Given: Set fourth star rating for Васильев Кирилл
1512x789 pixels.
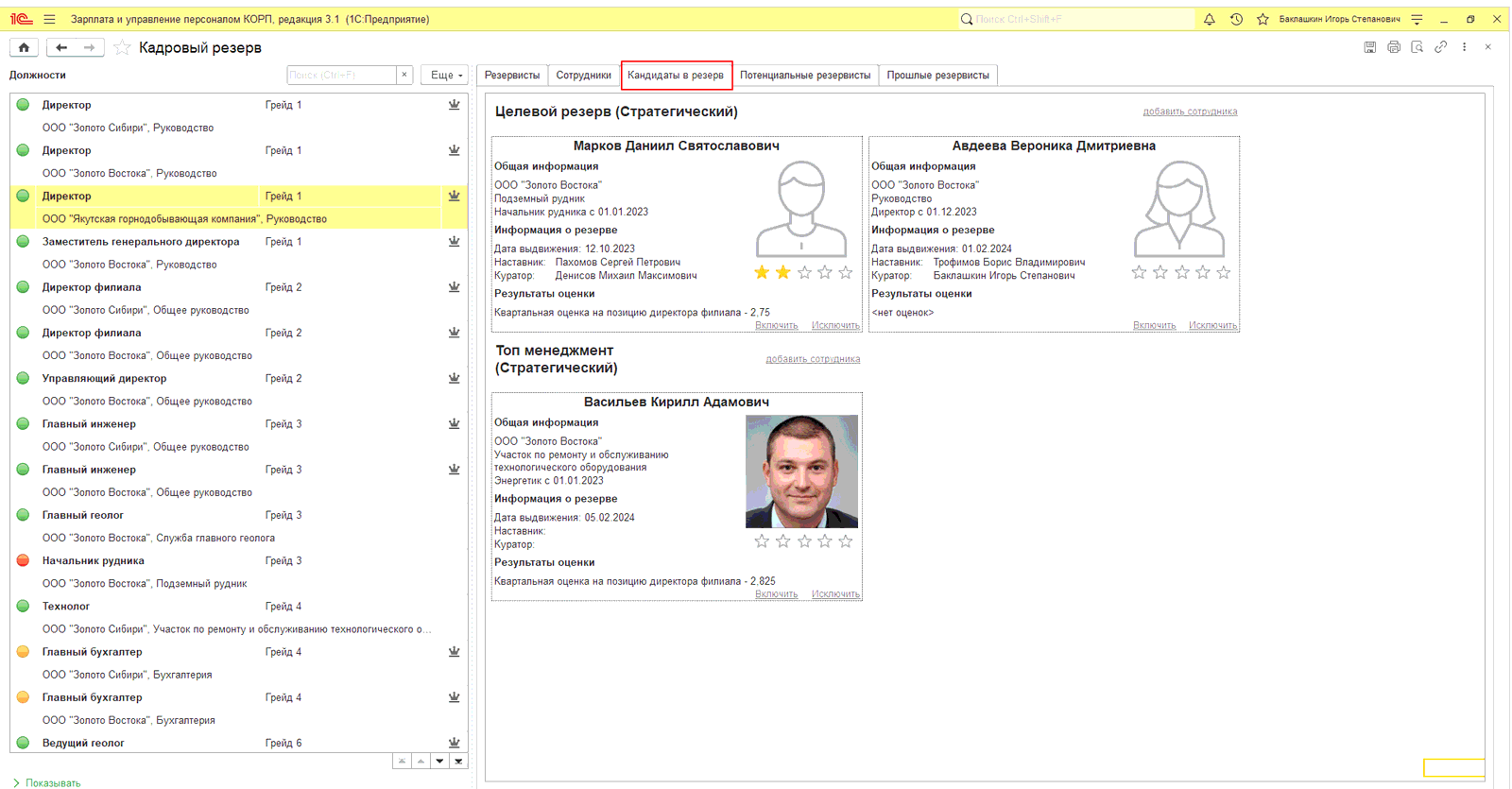Looking at the screenshot, I should coord(825,541).
